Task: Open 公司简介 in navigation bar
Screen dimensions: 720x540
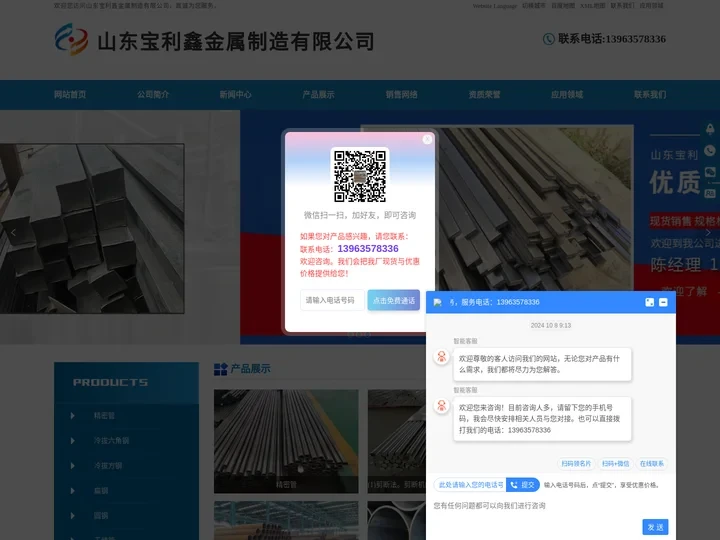Action: pos(153,95)
